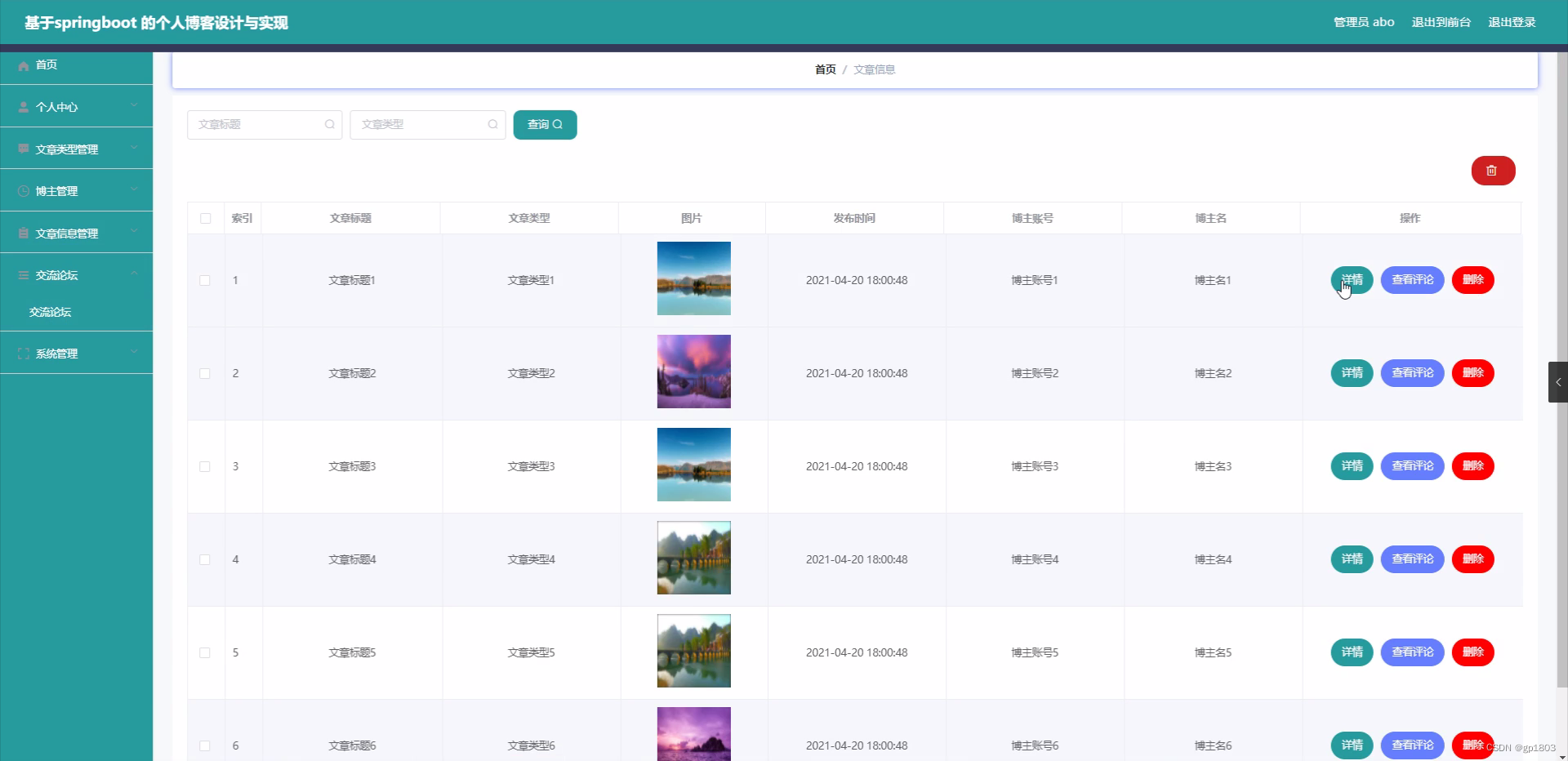Toggle the select-all checkbox in table header

[x=205, y=218]
